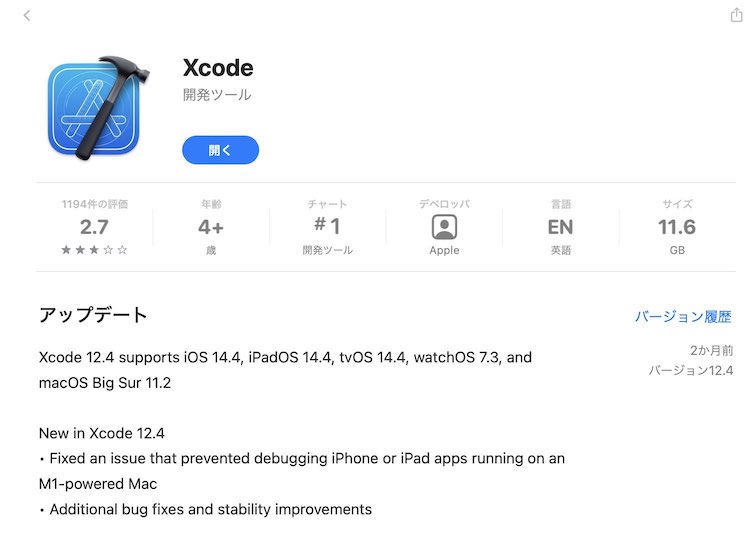This screenshot has height=543, width=745.
Task: Open the share sheet icon
Action: (x=736, y=15)
